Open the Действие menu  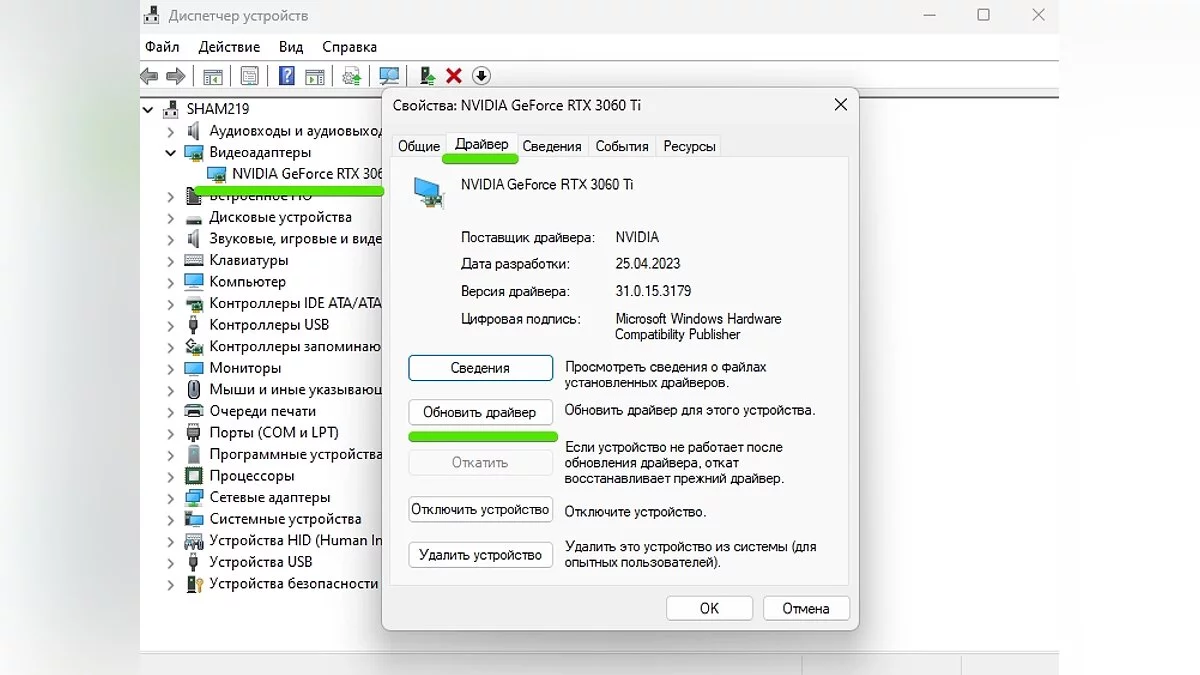tap(229, 47)
